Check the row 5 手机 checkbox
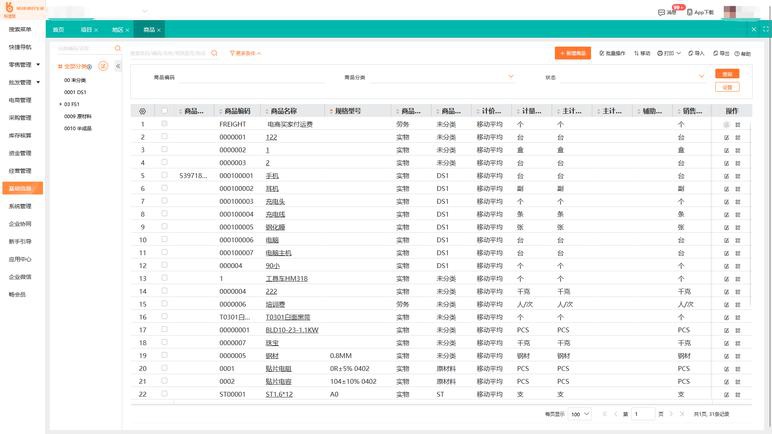Image resolution: width=772 pixels, height=434 pixels. pyautogui.click(x=164, y=175)
